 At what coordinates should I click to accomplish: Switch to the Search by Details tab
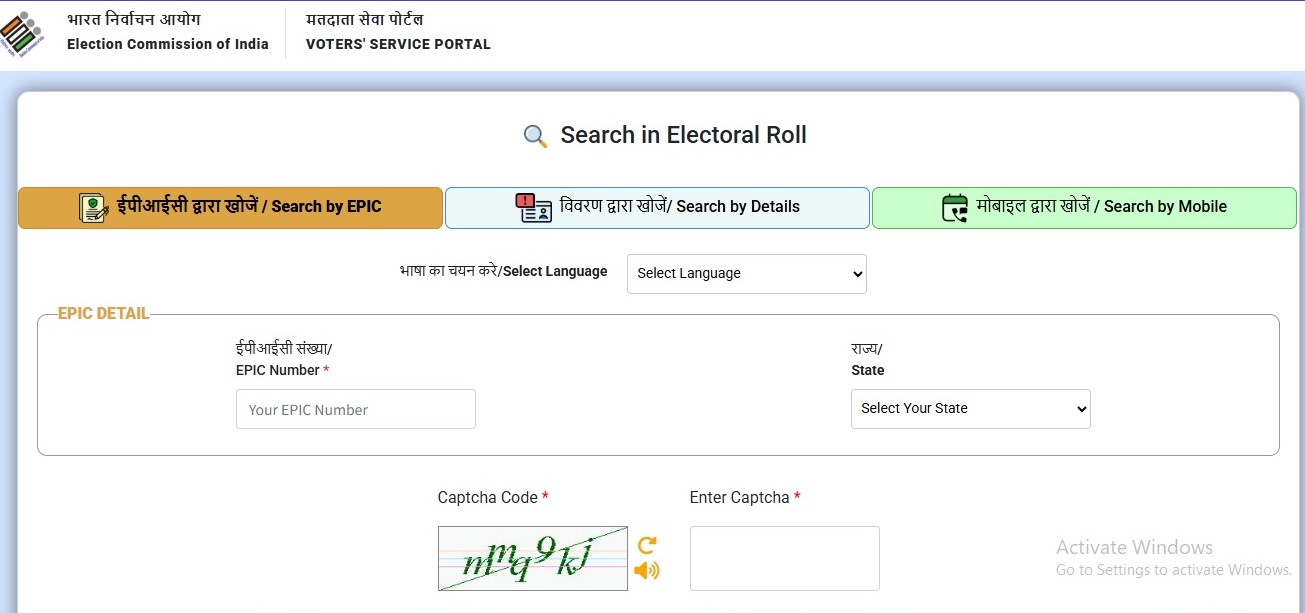[x=657, y=208]
